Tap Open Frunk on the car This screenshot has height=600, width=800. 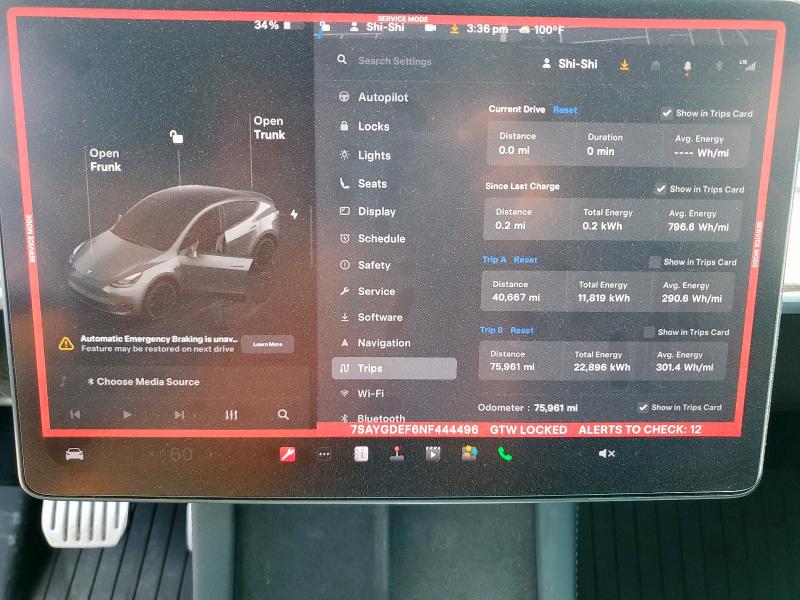tap(105, 160)
